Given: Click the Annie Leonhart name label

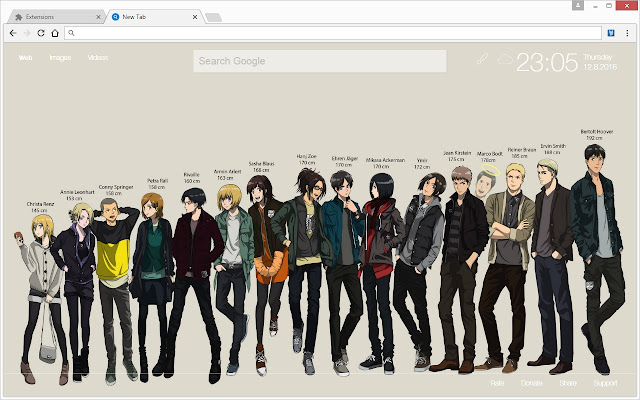Looking at the screenshot, I should [77, 192].
